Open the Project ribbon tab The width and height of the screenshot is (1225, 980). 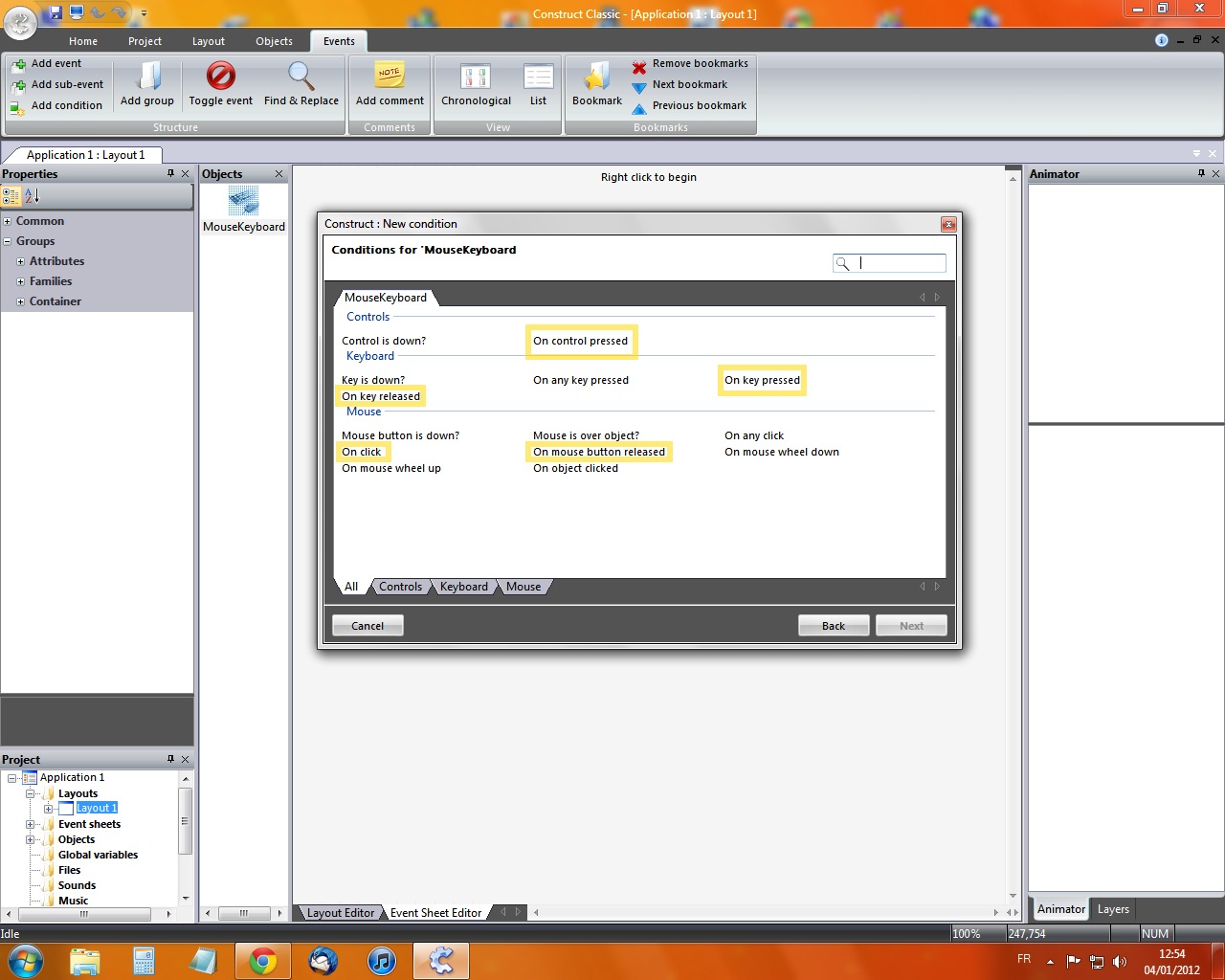(x=145, y=41)
